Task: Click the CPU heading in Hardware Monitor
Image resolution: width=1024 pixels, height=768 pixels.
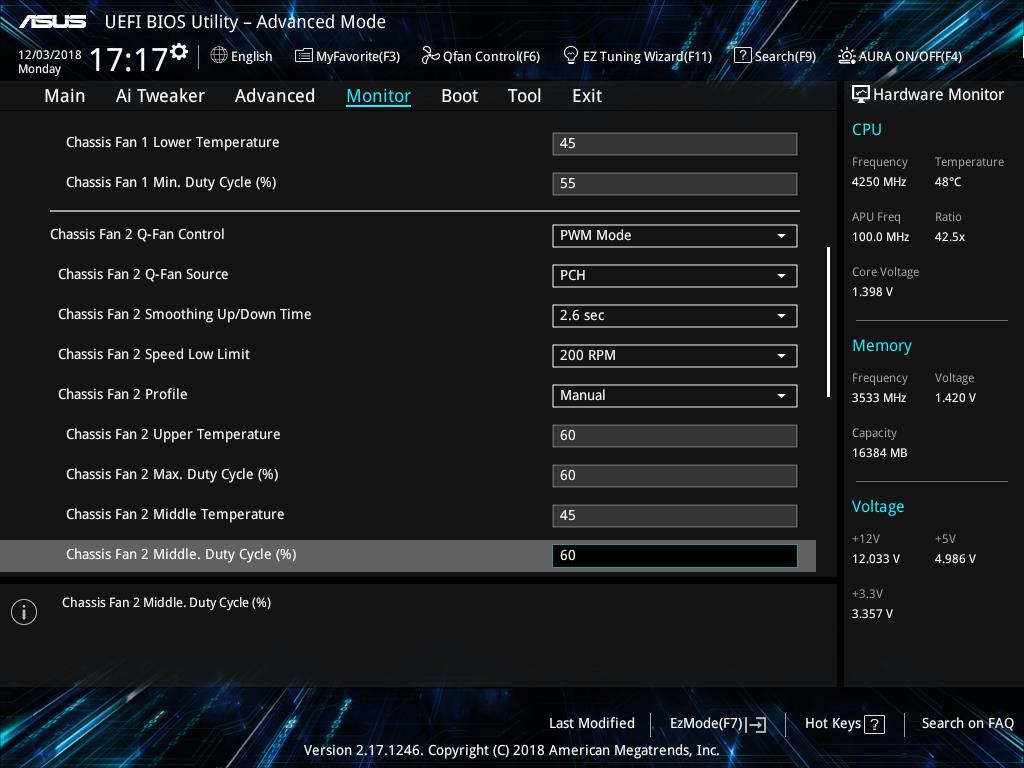Action: coord(867,129)
